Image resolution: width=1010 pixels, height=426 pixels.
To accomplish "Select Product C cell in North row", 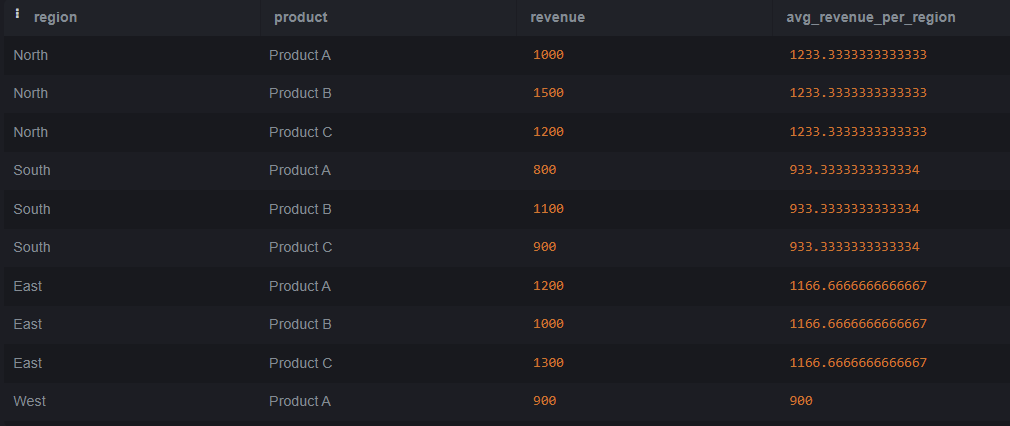I will [x=300, y=132].
